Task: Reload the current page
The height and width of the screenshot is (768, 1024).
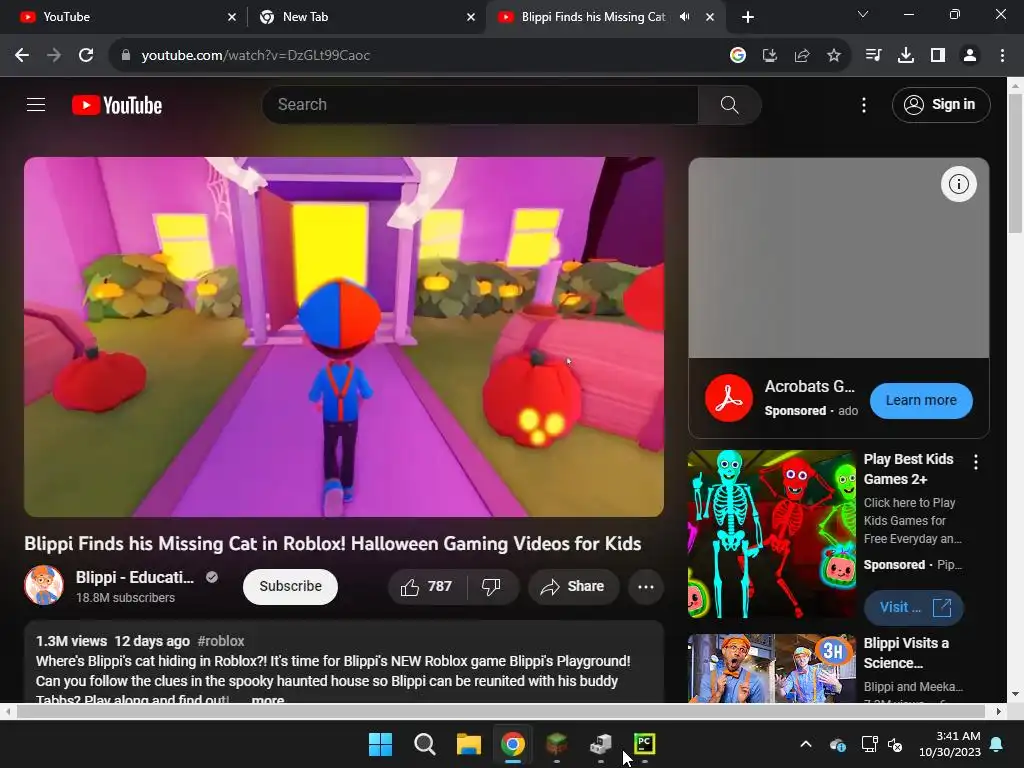Action: [86, 56]
